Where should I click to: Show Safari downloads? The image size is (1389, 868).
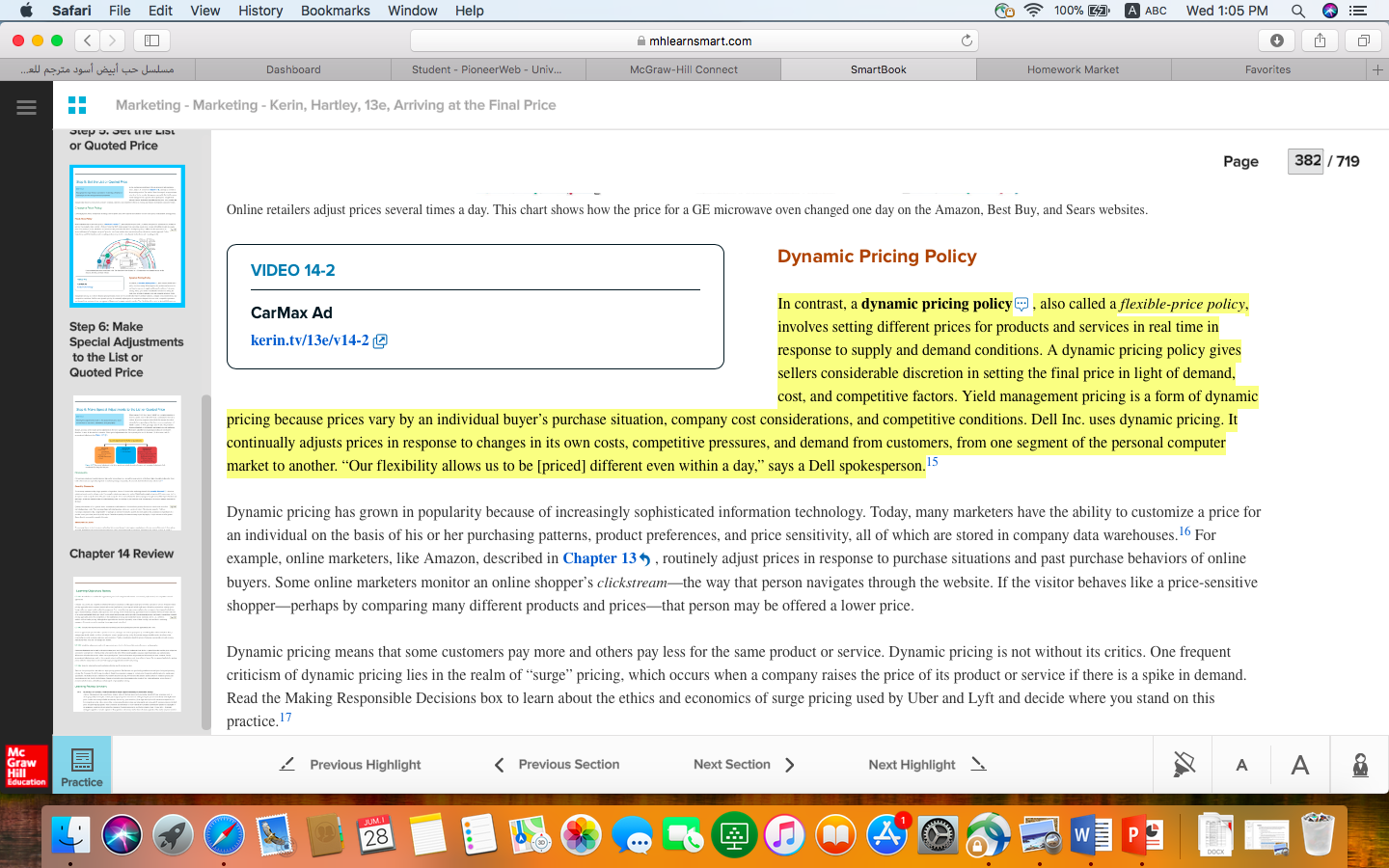tap(1276, 41)
